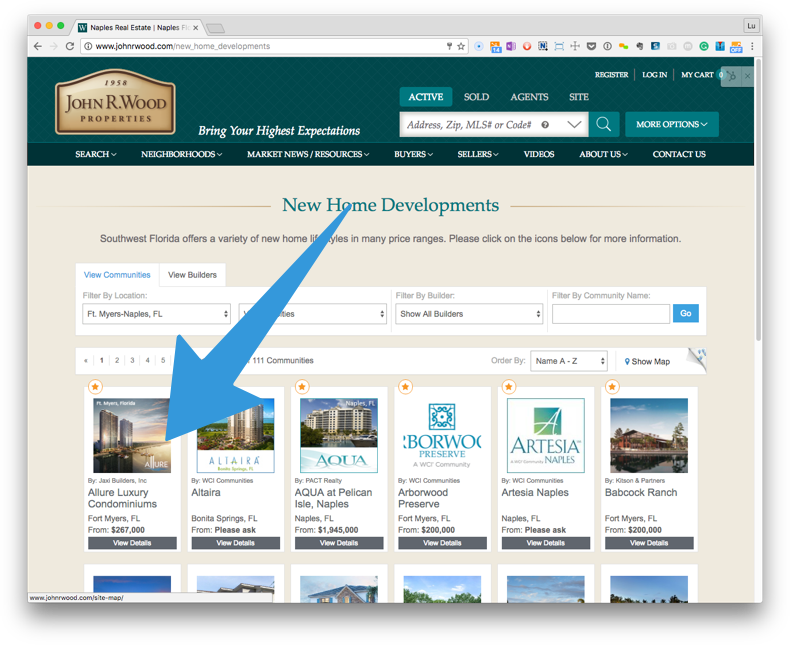The image size is (790, 645).
Task: Click View Details for Arborwood Preserve
Action: pyautogui.click(x=442, y=543)
